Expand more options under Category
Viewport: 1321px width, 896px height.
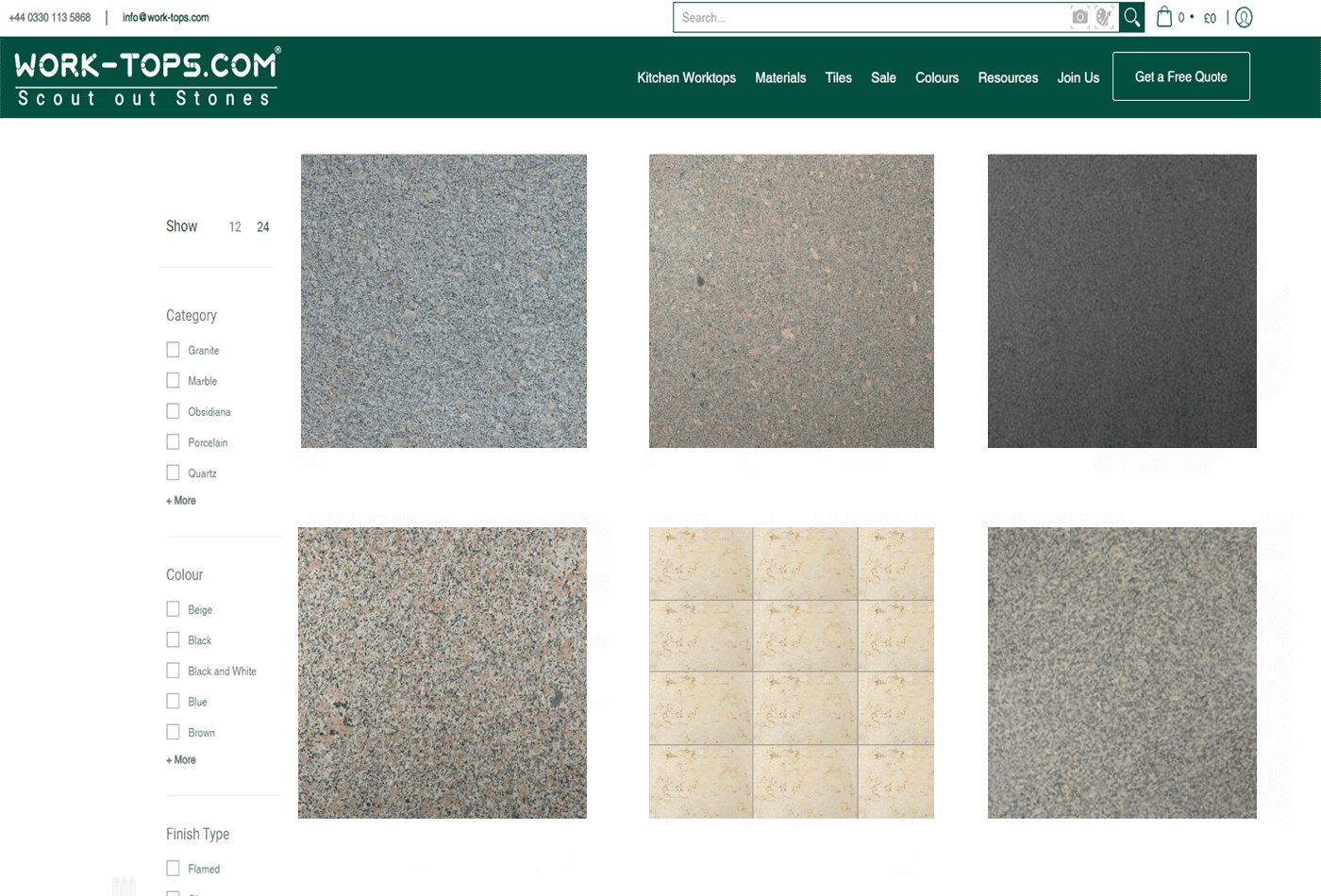click(181, 501)
